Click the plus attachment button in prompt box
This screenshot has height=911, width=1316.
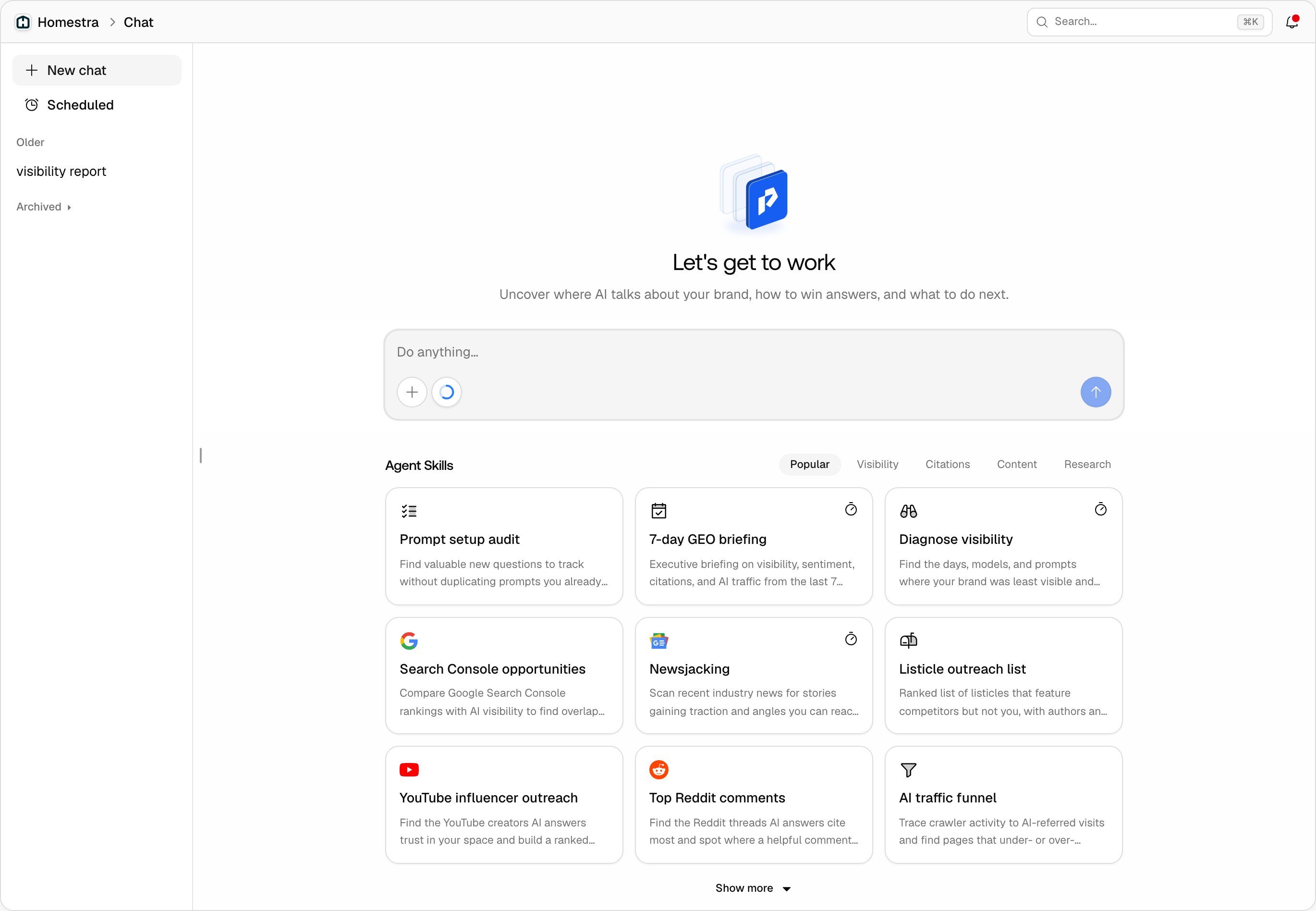pyautogui.click(x=412, y=392)
